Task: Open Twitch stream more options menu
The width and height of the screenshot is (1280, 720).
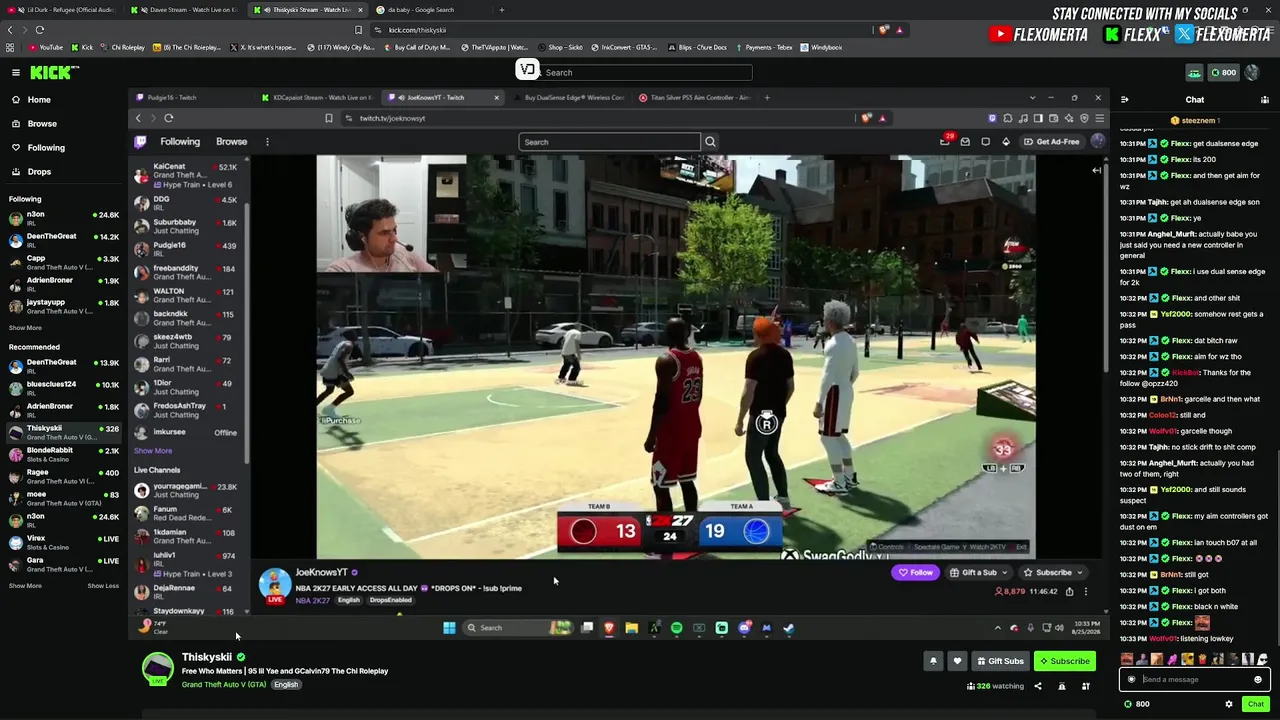Action: pyautogui.click(x=1086, y=591)
